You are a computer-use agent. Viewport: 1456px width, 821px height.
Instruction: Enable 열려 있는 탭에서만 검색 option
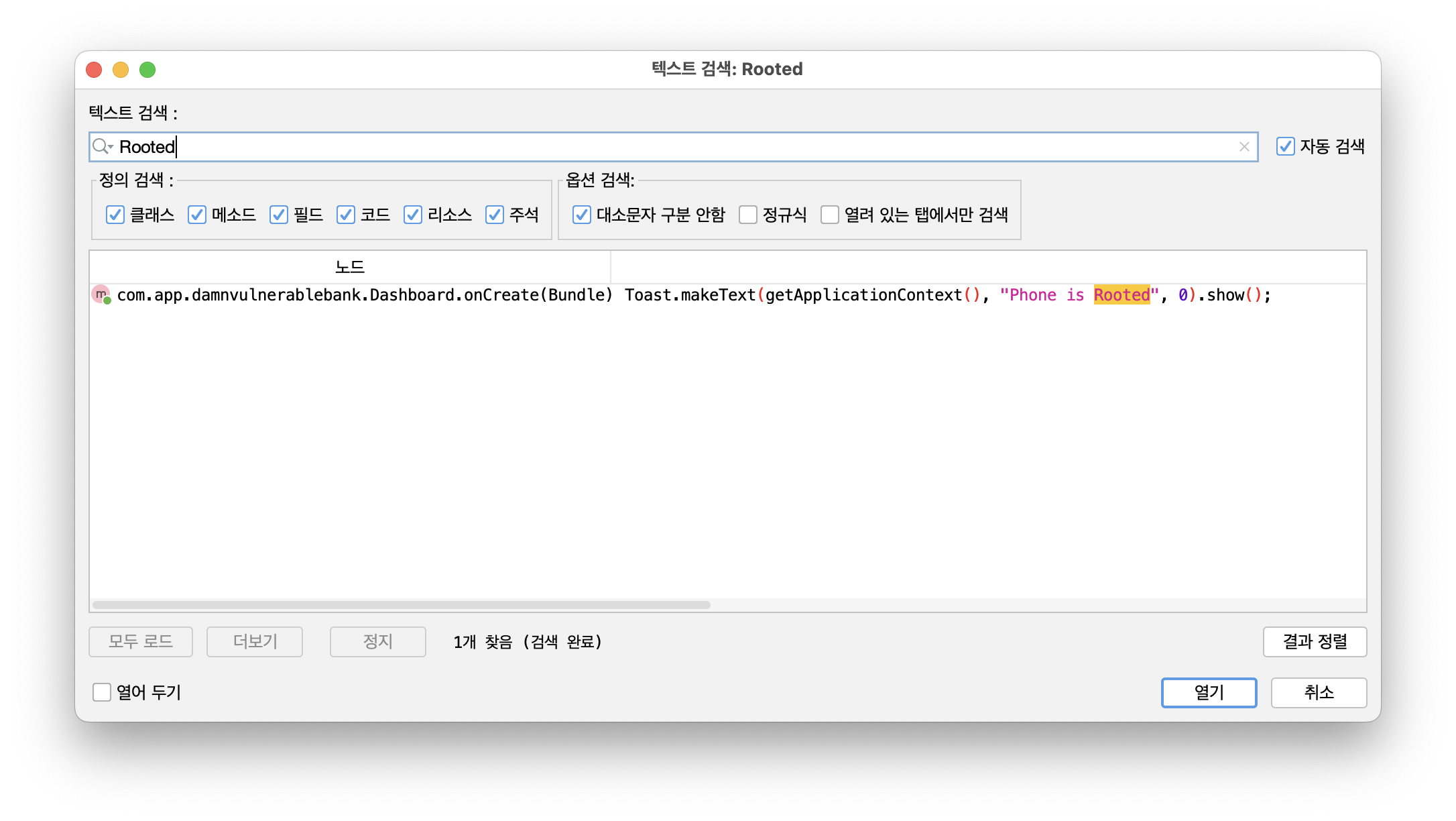click(x=830, y=215)
